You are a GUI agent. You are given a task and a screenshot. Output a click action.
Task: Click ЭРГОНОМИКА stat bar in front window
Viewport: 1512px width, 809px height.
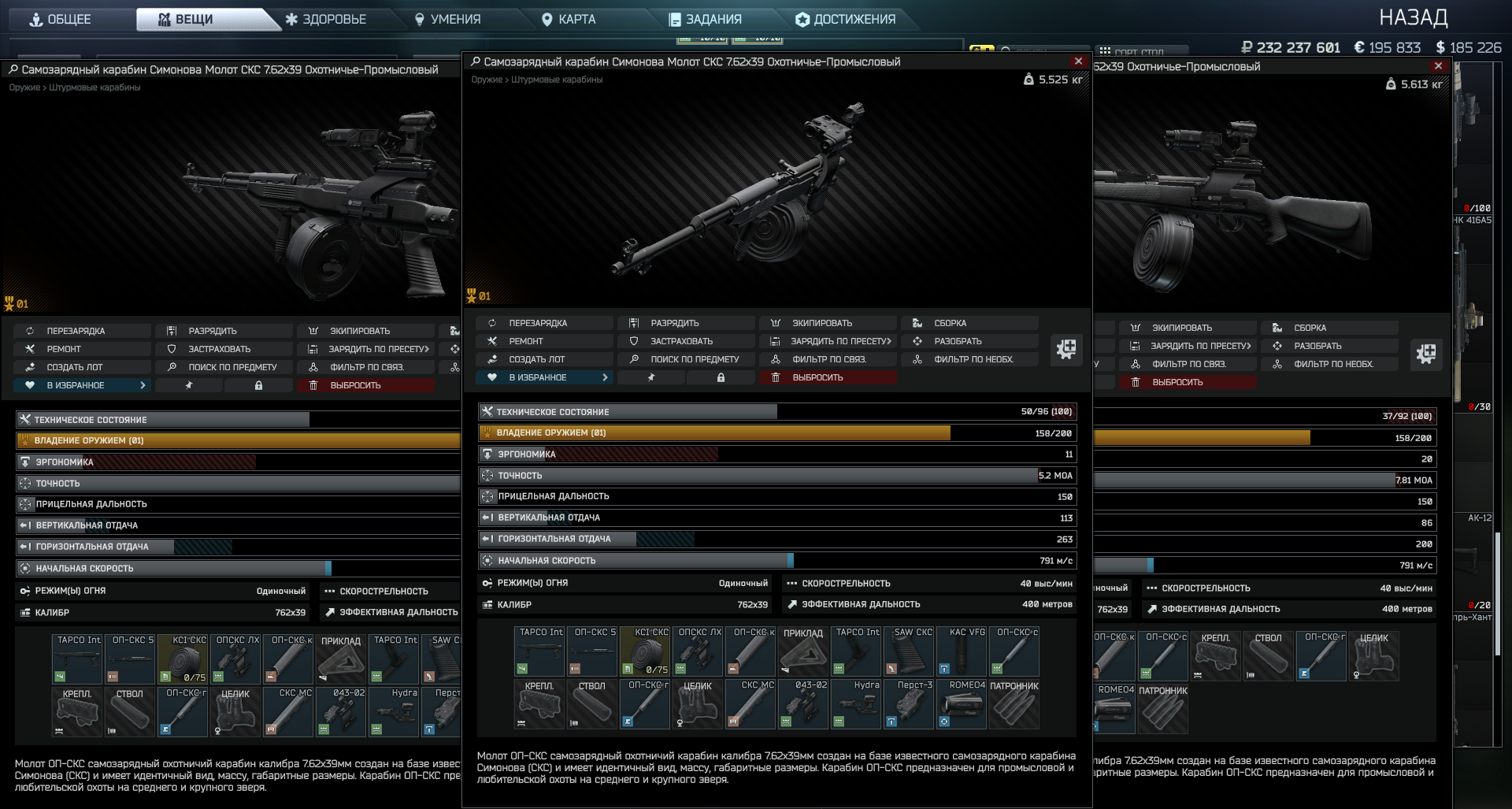point(777,455)
